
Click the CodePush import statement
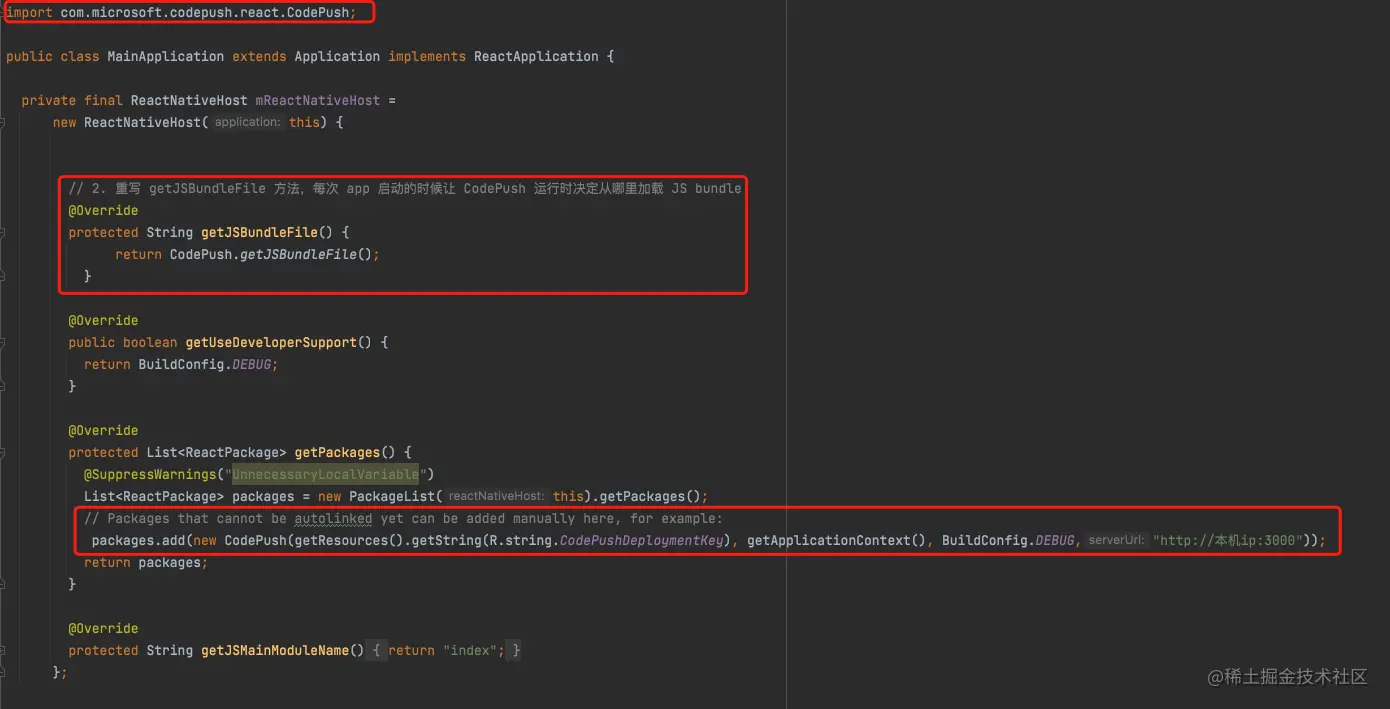180,12
